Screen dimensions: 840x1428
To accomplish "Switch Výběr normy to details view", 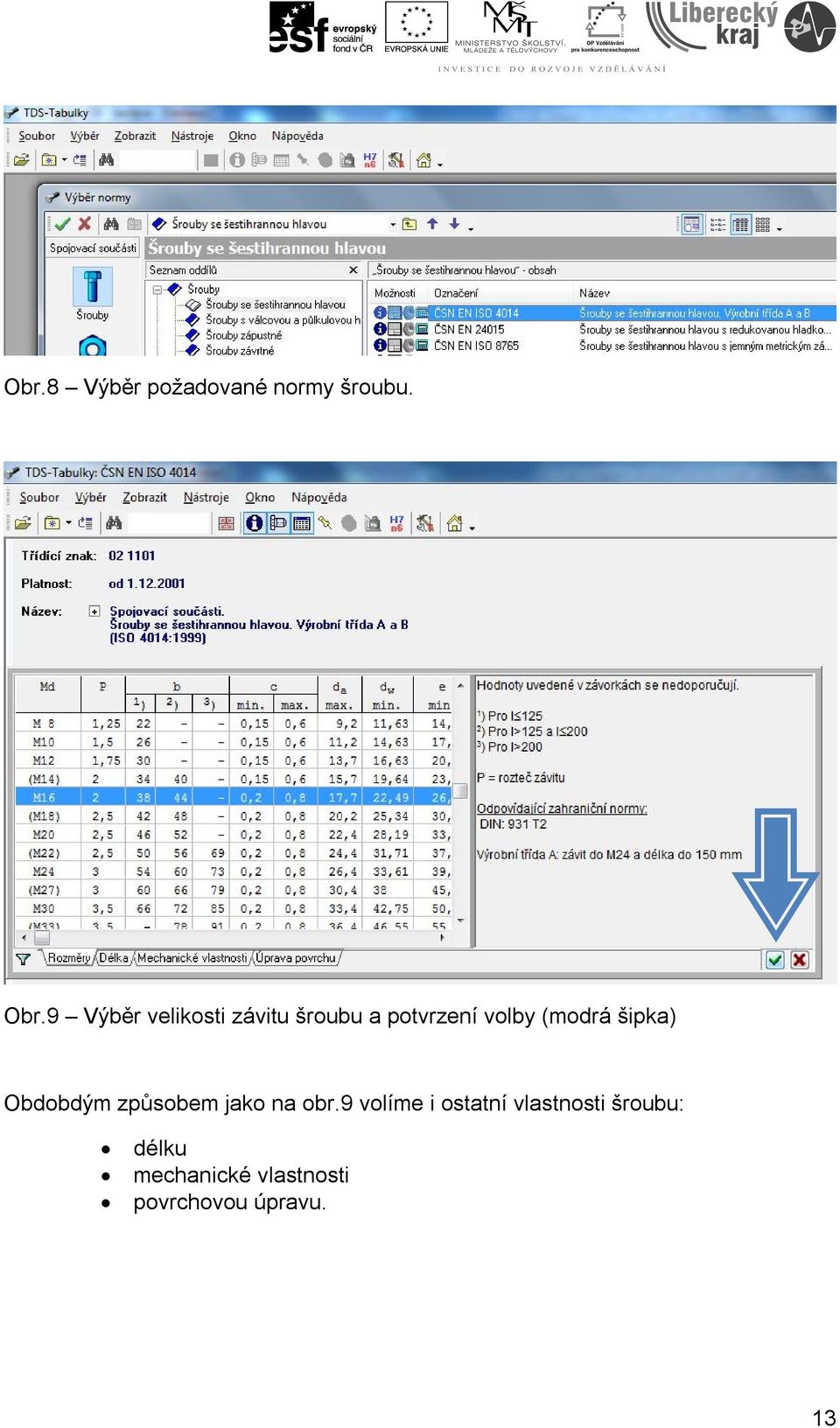I will click(x=740, y=225).
